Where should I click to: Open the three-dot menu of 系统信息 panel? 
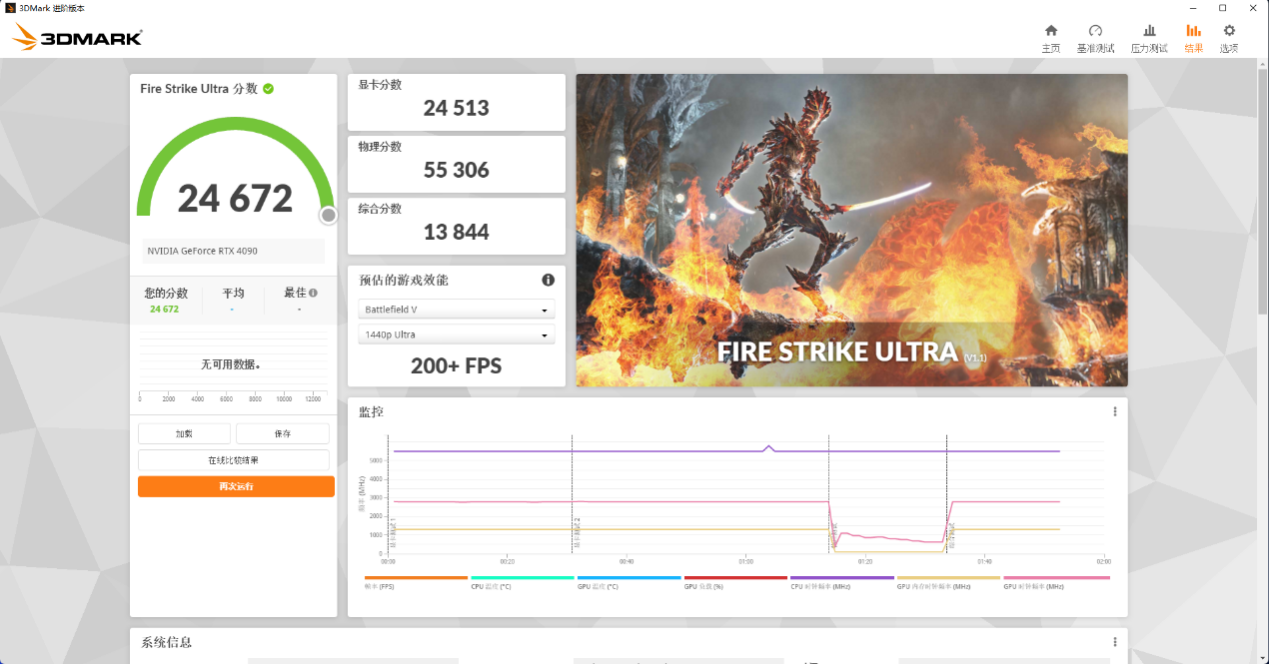tap(1115, 642)
